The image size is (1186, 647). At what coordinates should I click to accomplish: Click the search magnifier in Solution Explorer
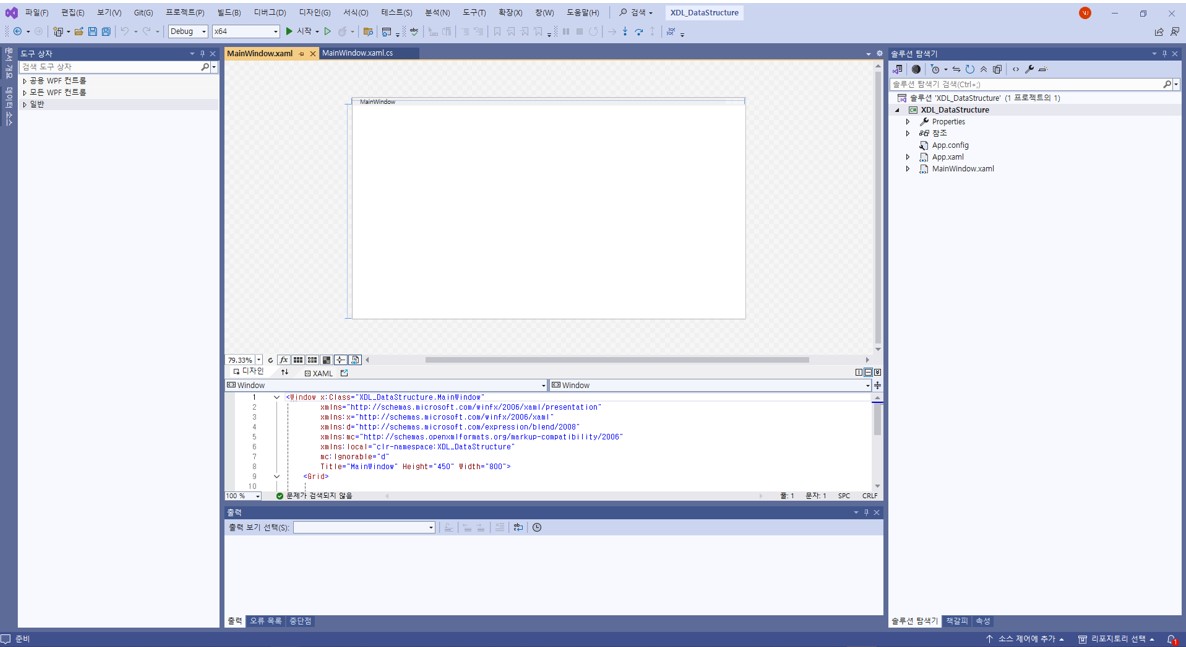(1167, 84)
